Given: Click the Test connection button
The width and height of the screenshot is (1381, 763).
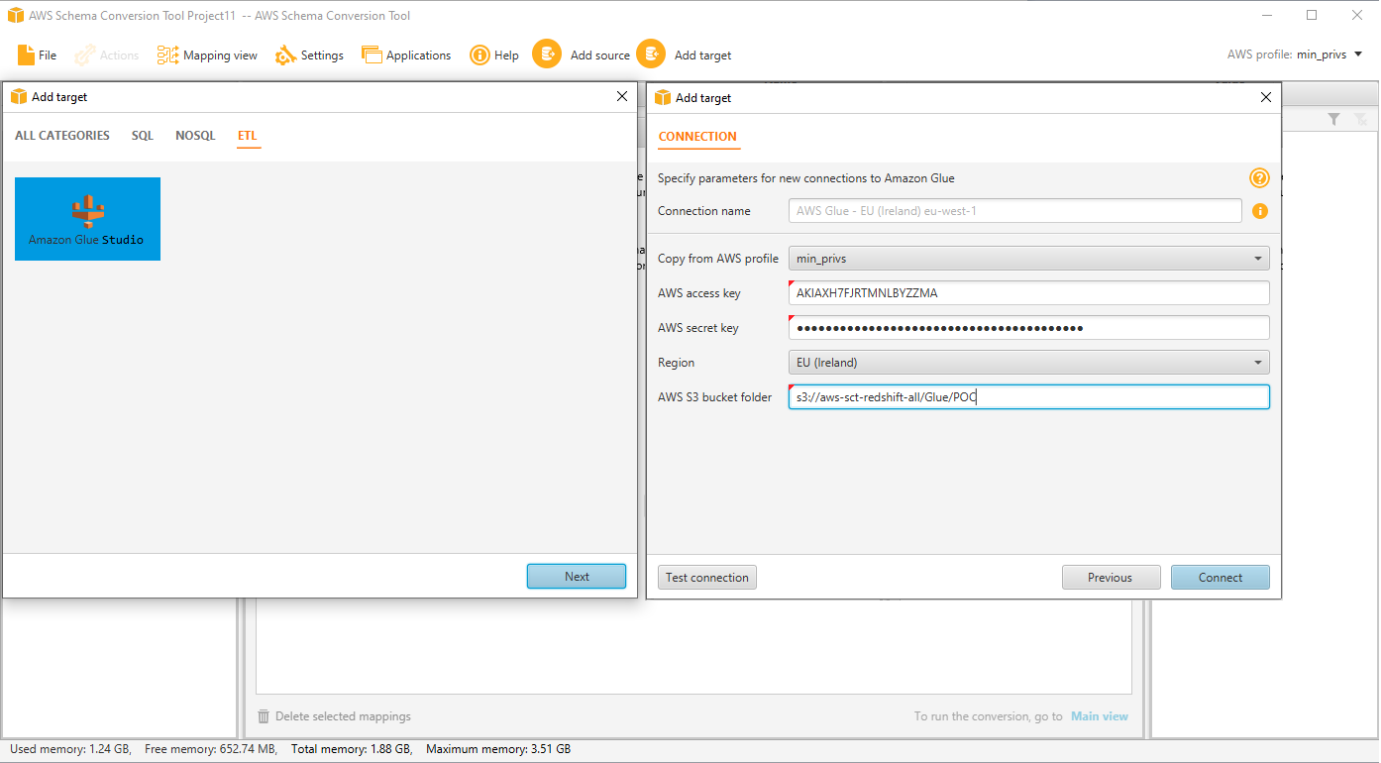Looking at the screenshot, I should (x=707, y=577).
